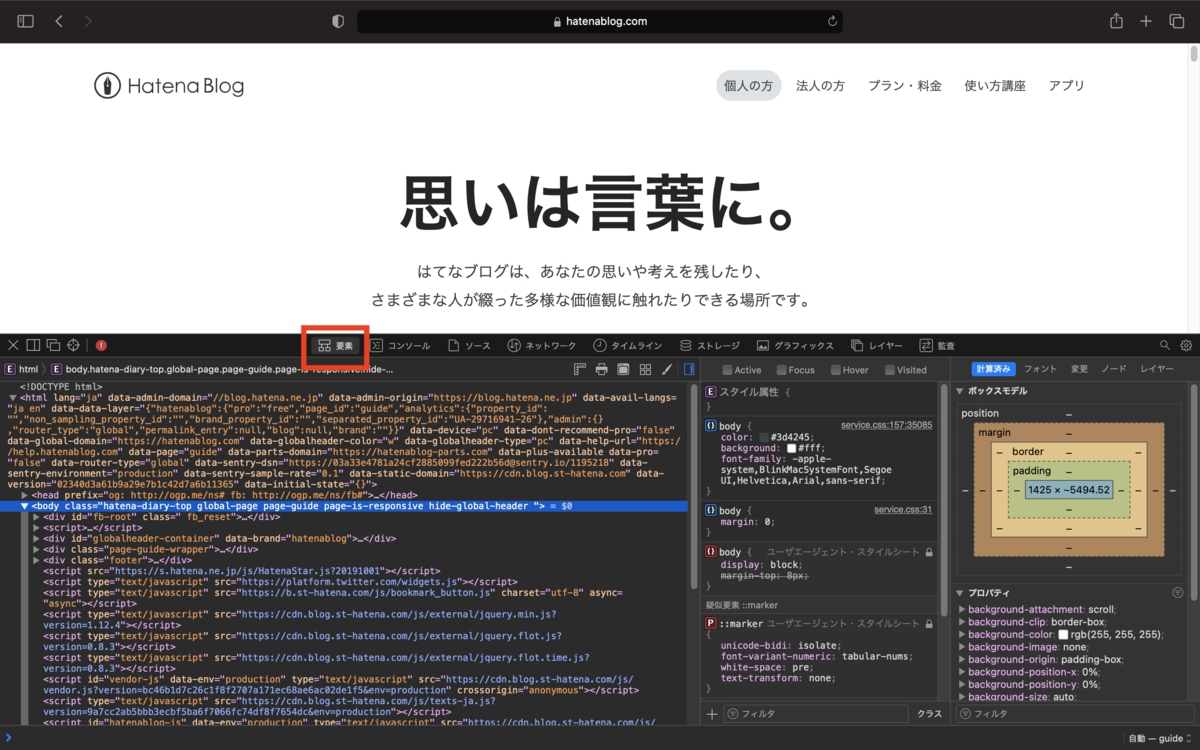The height and width of the screenshot is (750, 1200).
Task: Click the pencil quick-edit icon
Action: click(666, 368)
